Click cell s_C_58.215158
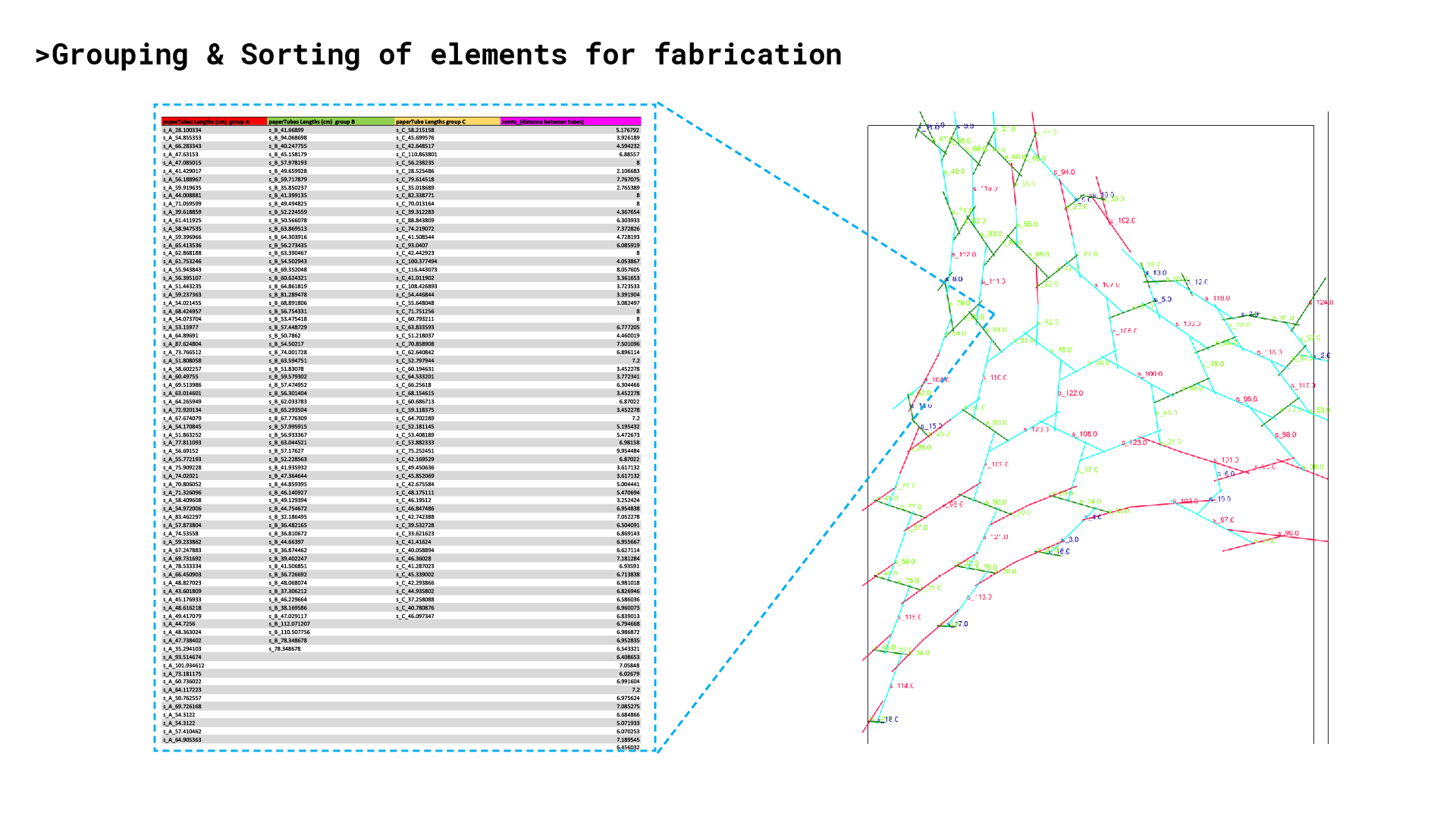Viewport: 1456px width, 819px height. click(415, 130)
